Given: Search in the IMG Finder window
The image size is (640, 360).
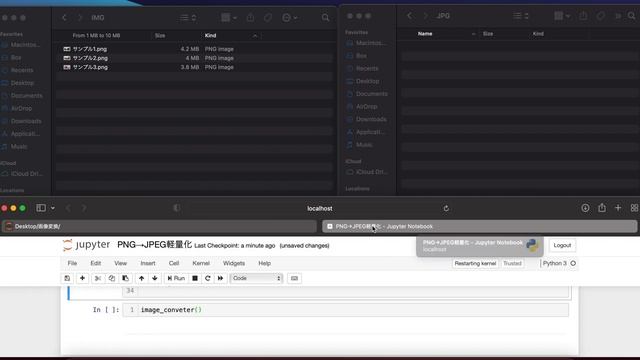Looking at the screenshot, I should [x=325, y=18].
